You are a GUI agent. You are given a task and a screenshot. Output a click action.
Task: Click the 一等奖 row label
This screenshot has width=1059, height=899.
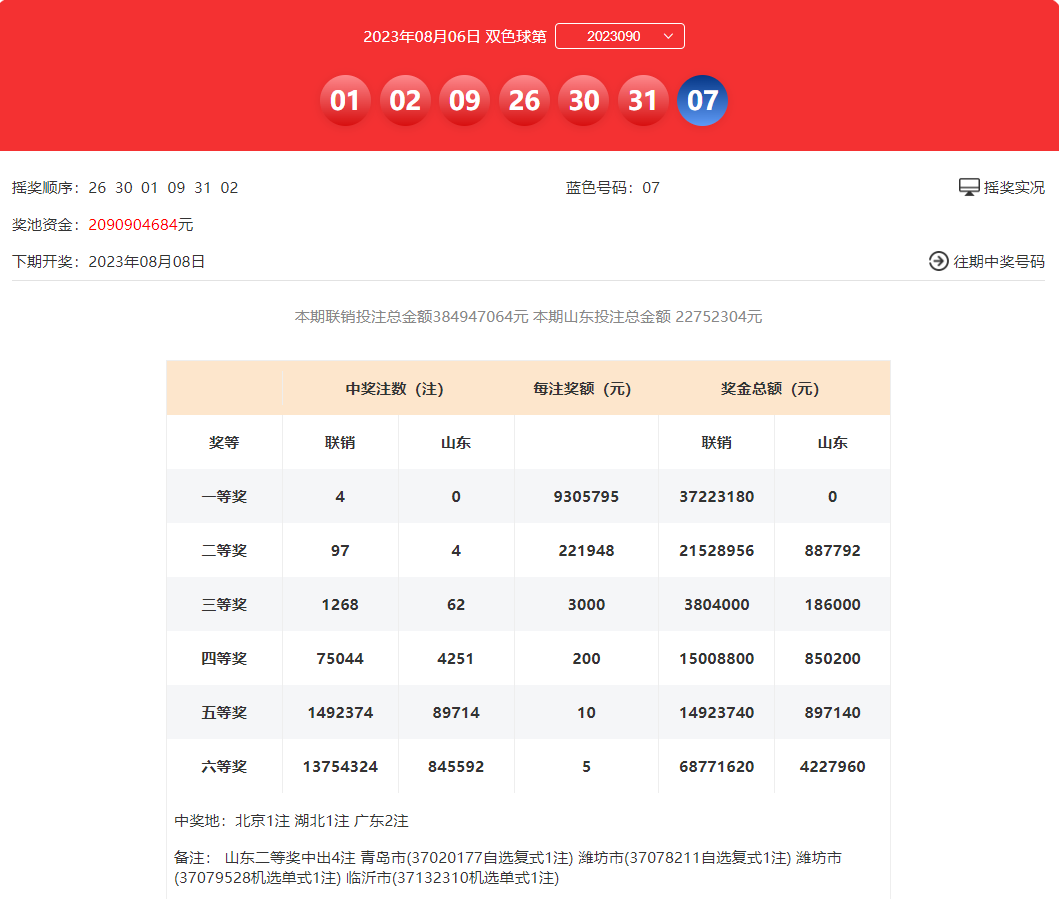tap(224, 496)
